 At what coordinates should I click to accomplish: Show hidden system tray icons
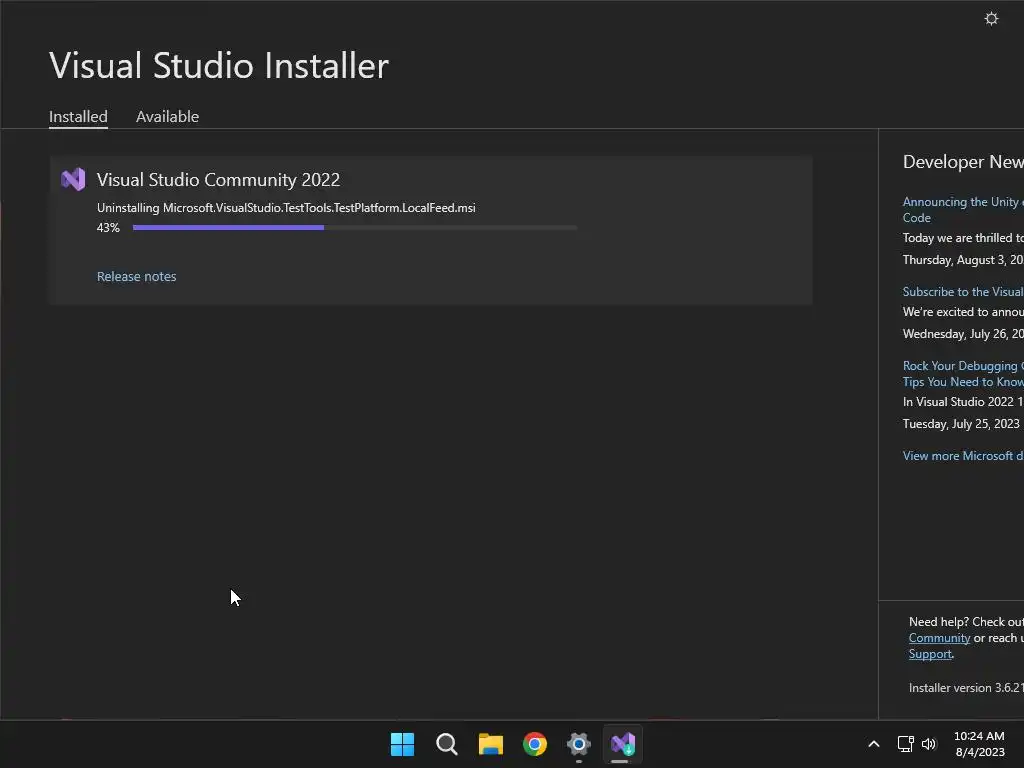[874, 744]
